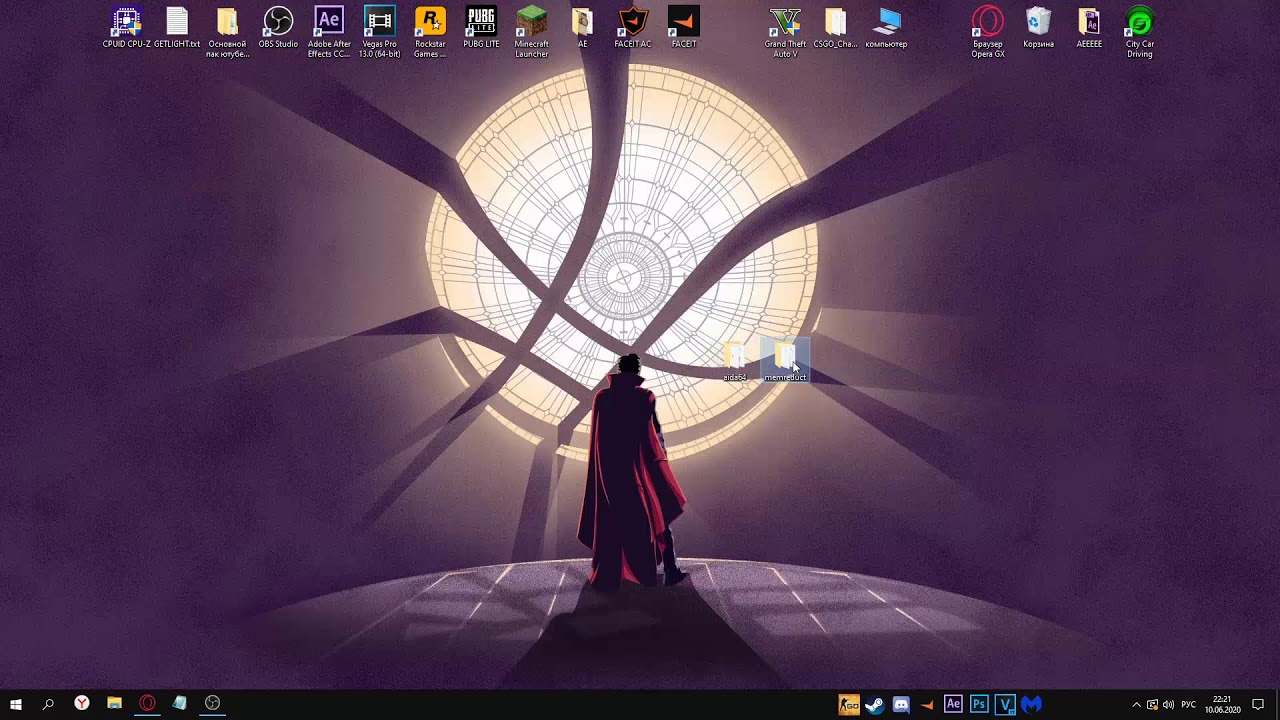Select the AEEEEE file icon
This screenshot has width=1280, height=720.
point(1089,28)
